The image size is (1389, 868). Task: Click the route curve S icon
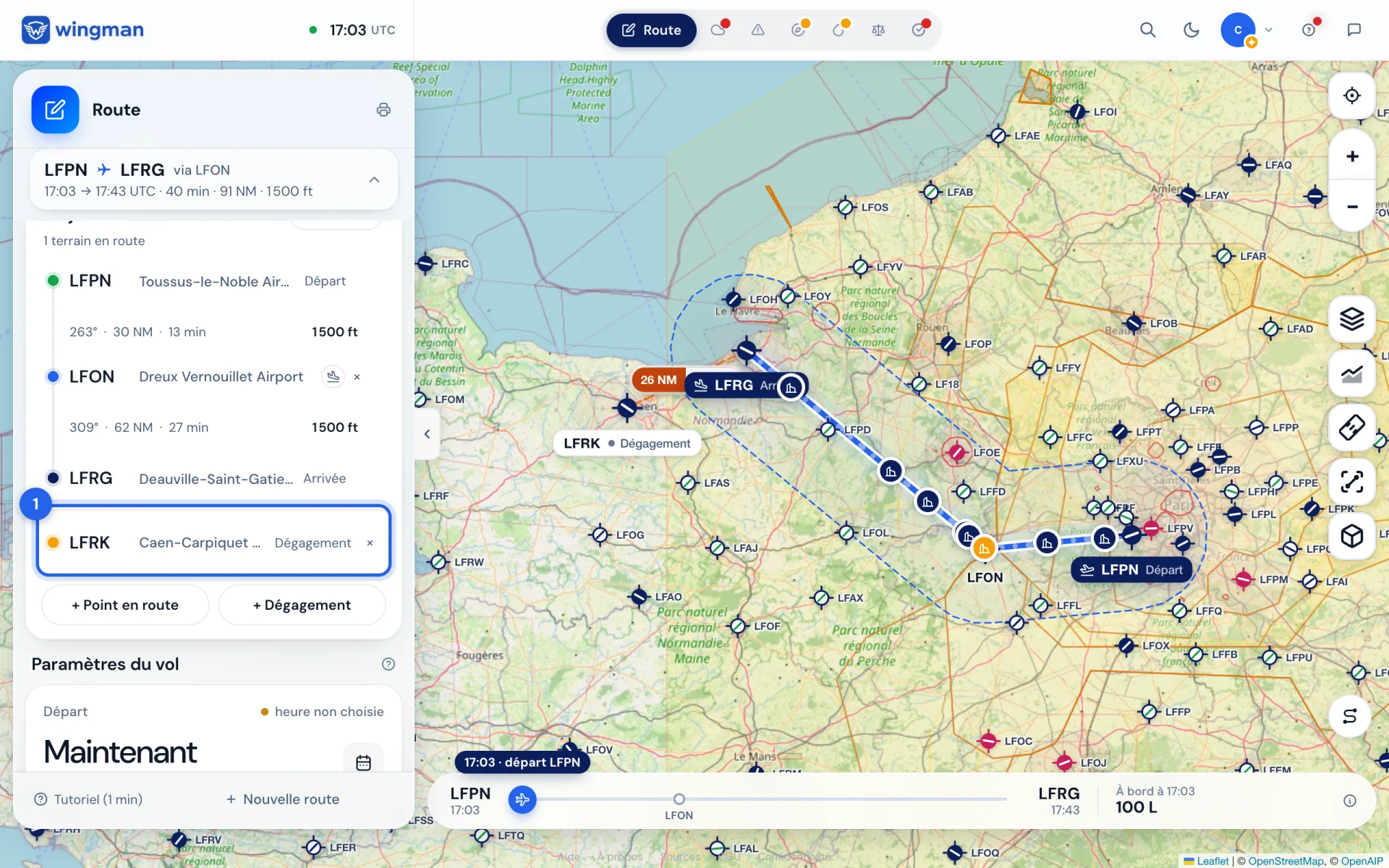point(1350,716)
